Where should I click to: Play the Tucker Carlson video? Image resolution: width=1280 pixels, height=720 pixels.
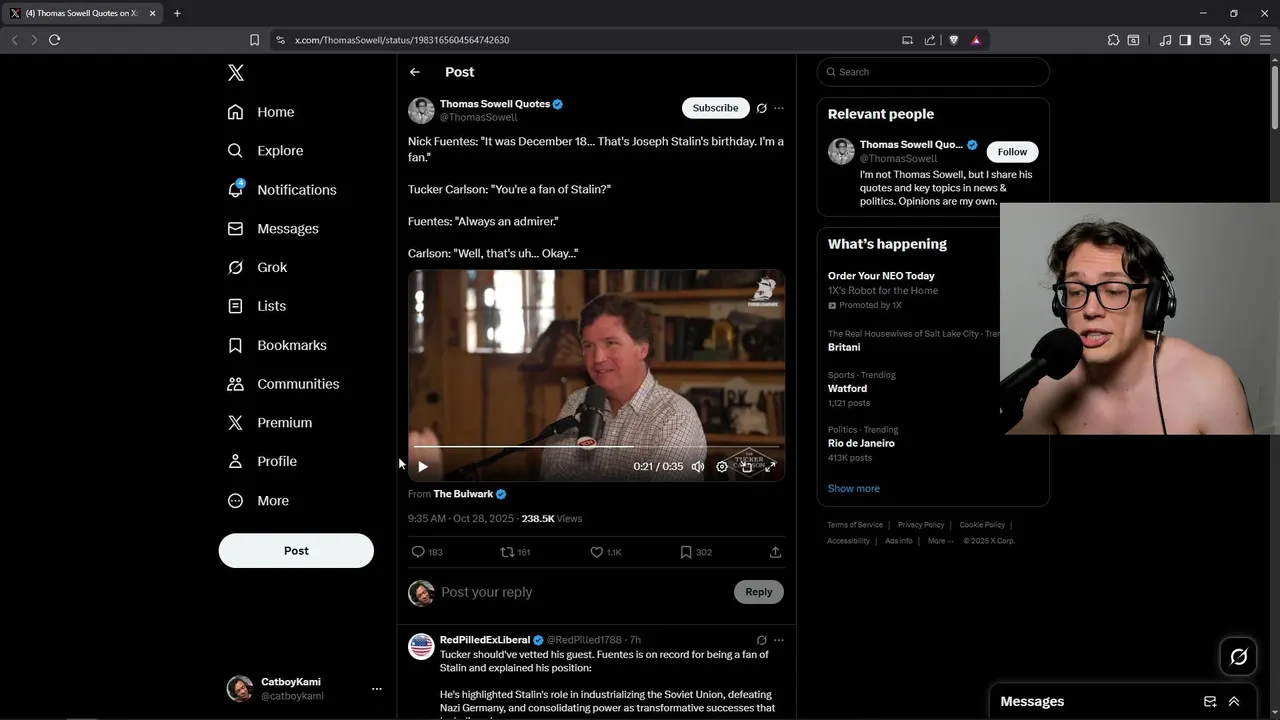point(423,466)
